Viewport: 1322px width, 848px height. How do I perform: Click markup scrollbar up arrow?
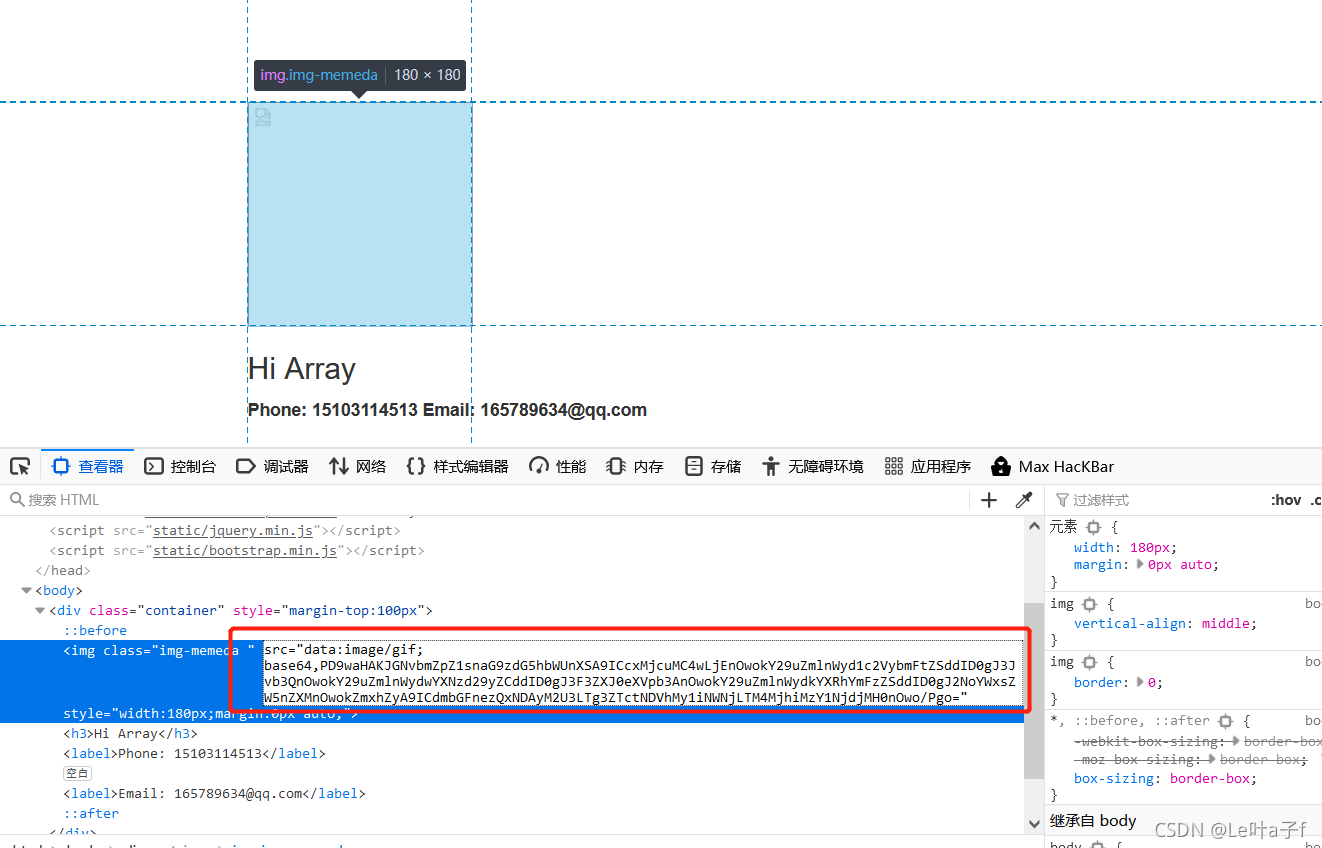click(1034, 527)
